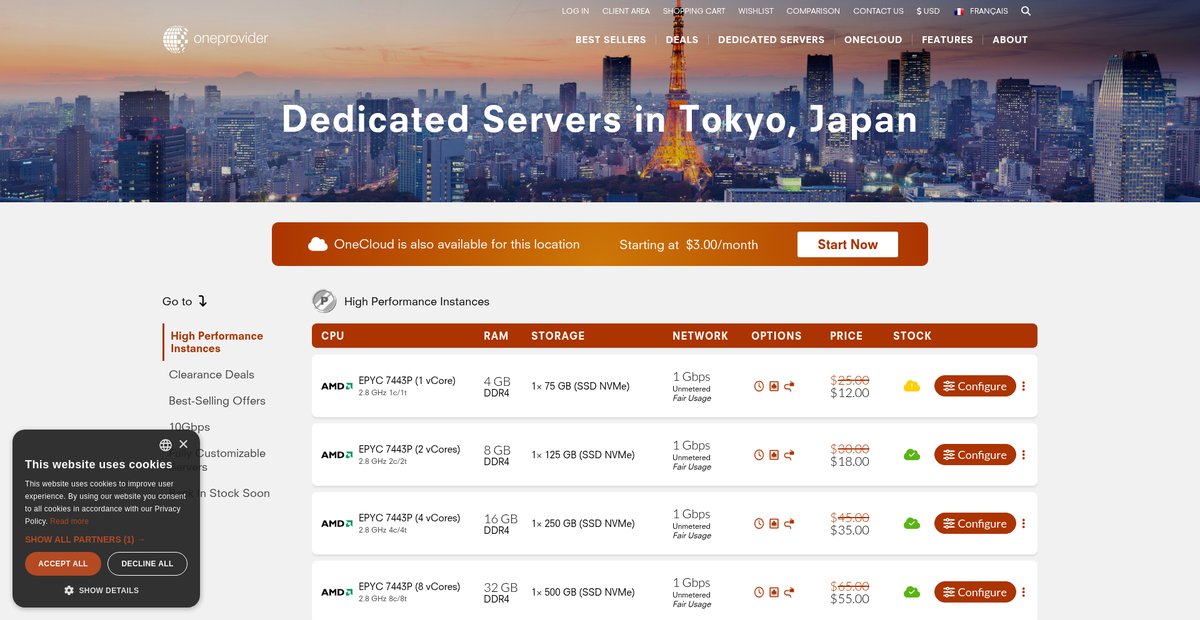Click the STORAGE column header
Viewport: 1200px width, 620px height.
click(x=558, y=336)
